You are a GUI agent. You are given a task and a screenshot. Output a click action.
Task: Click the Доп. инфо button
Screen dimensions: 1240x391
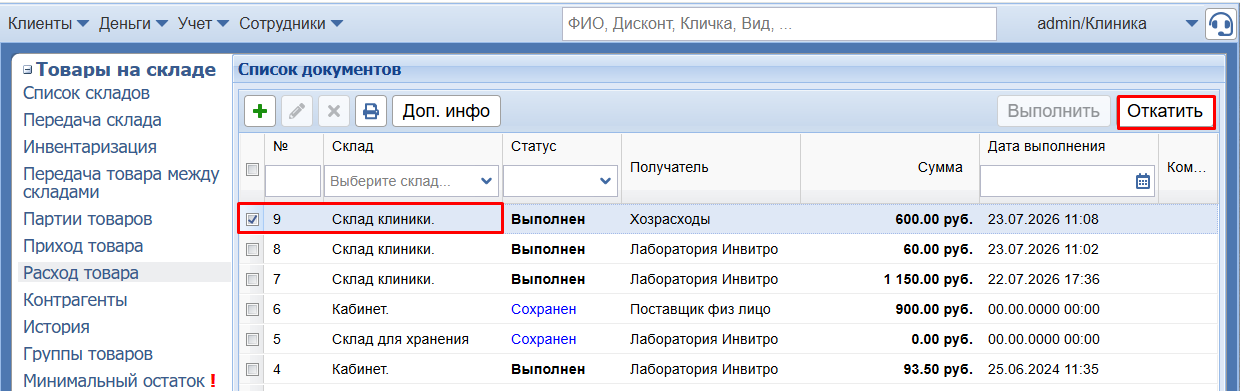[446, 111]
